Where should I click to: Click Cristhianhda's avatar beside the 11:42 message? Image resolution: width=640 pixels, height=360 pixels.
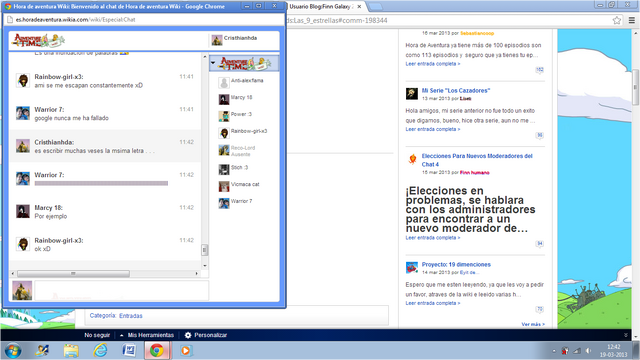[23, 146]
